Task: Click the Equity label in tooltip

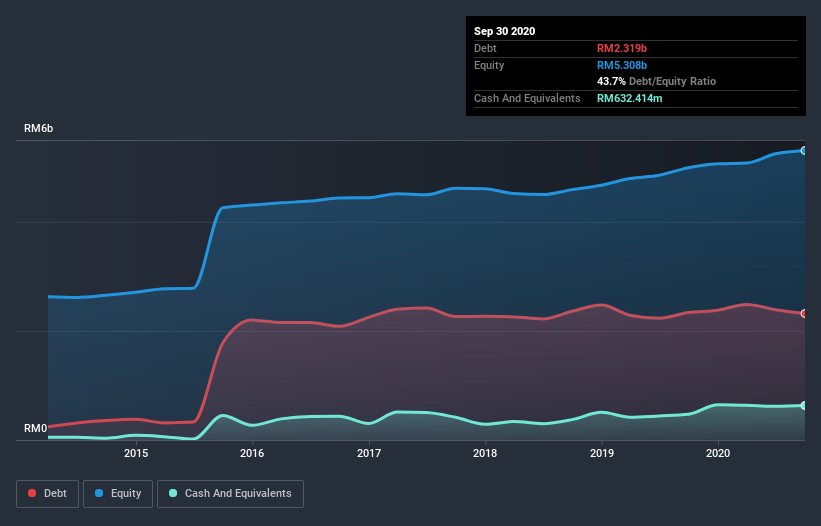Action: tap(489, 65)
